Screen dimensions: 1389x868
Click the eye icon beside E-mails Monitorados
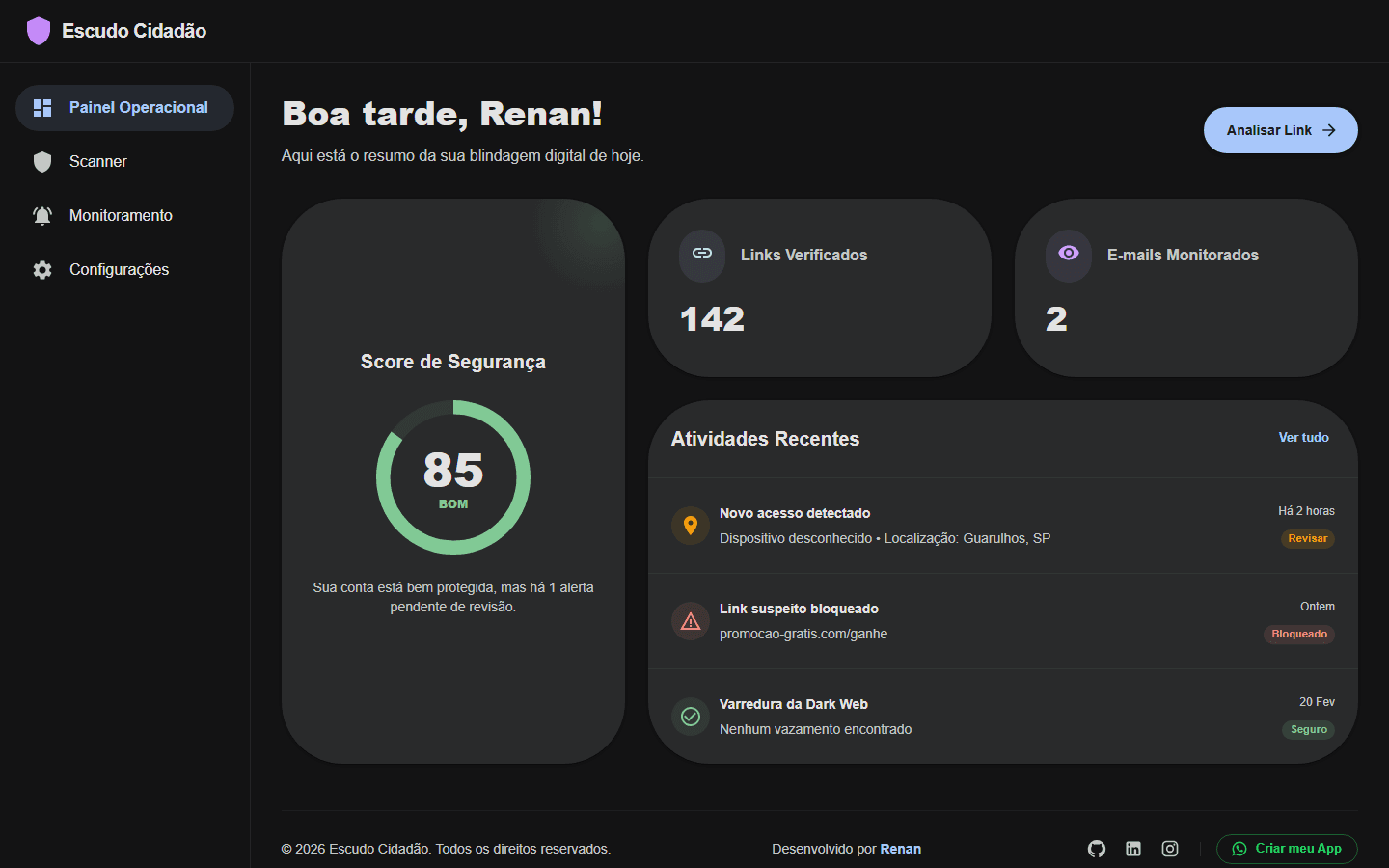(x=1069, y=253)
